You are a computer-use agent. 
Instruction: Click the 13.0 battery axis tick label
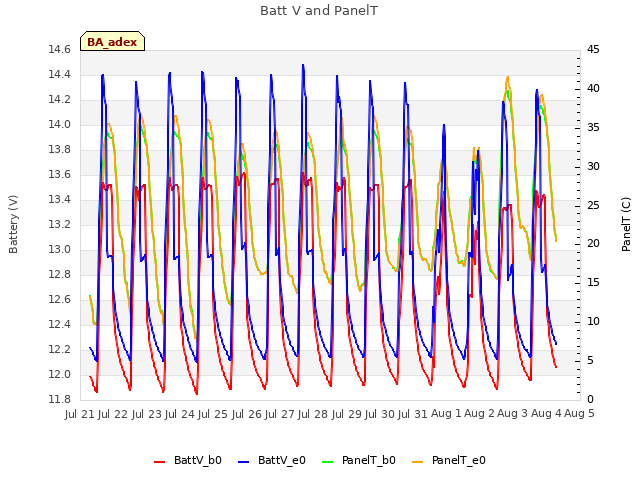tap(60, 249)
